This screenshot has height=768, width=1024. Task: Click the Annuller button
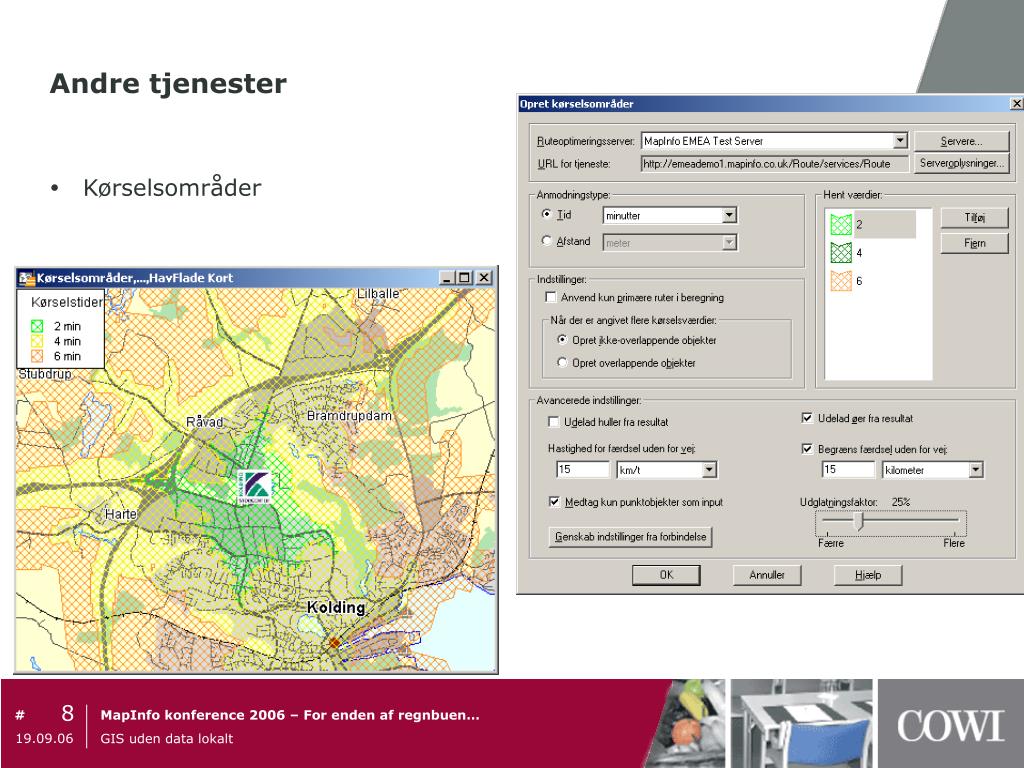[x=767, y=575]
